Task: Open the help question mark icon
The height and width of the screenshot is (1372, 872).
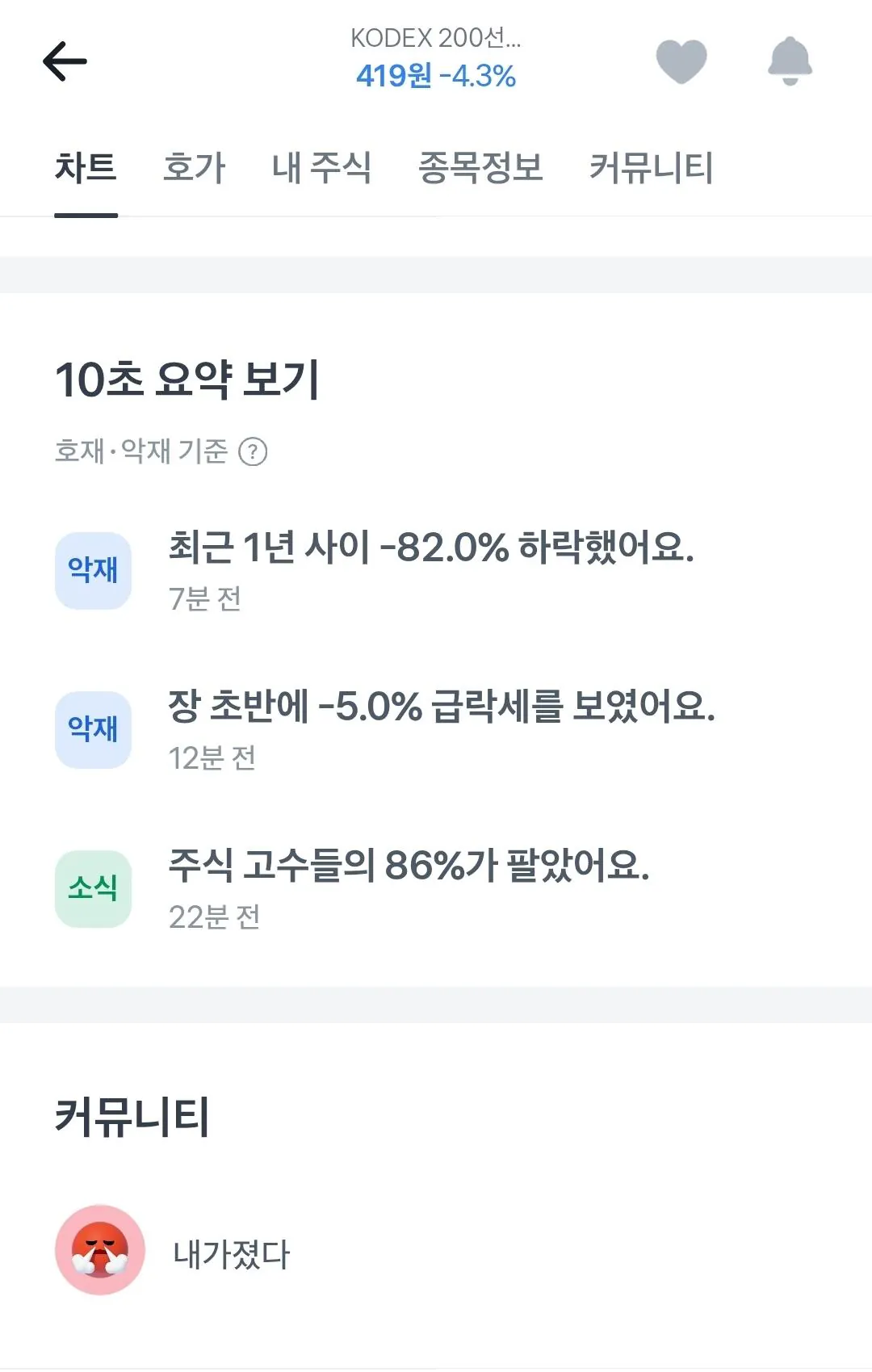Action: tap(253, 451)
